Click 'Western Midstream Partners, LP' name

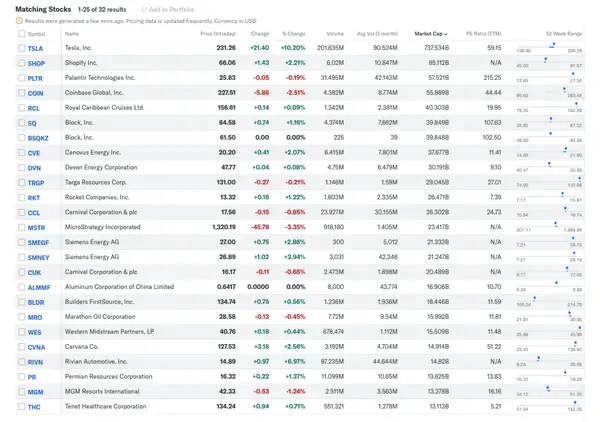point(109,331)
